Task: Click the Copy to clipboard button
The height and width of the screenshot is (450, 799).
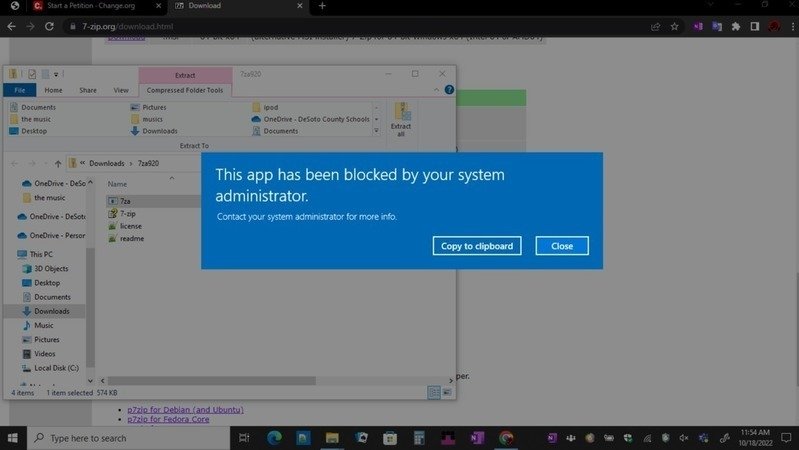Action: pos(477,246)
